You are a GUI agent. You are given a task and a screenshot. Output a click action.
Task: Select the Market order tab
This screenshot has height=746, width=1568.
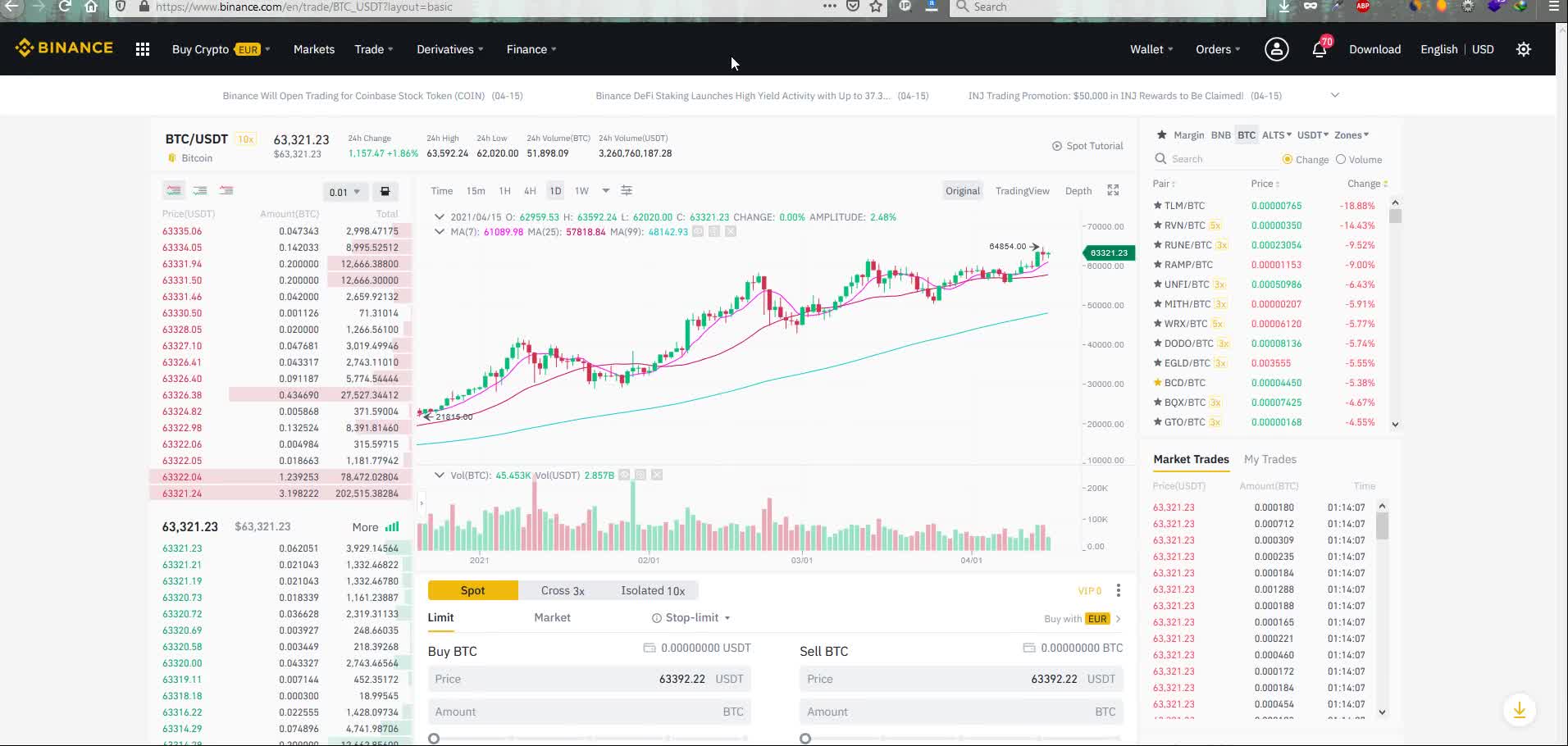coord(552,617)
